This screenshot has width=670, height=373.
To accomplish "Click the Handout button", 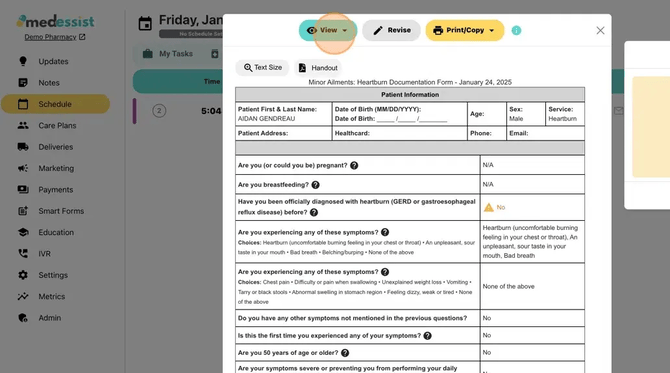I will (318, 68).
